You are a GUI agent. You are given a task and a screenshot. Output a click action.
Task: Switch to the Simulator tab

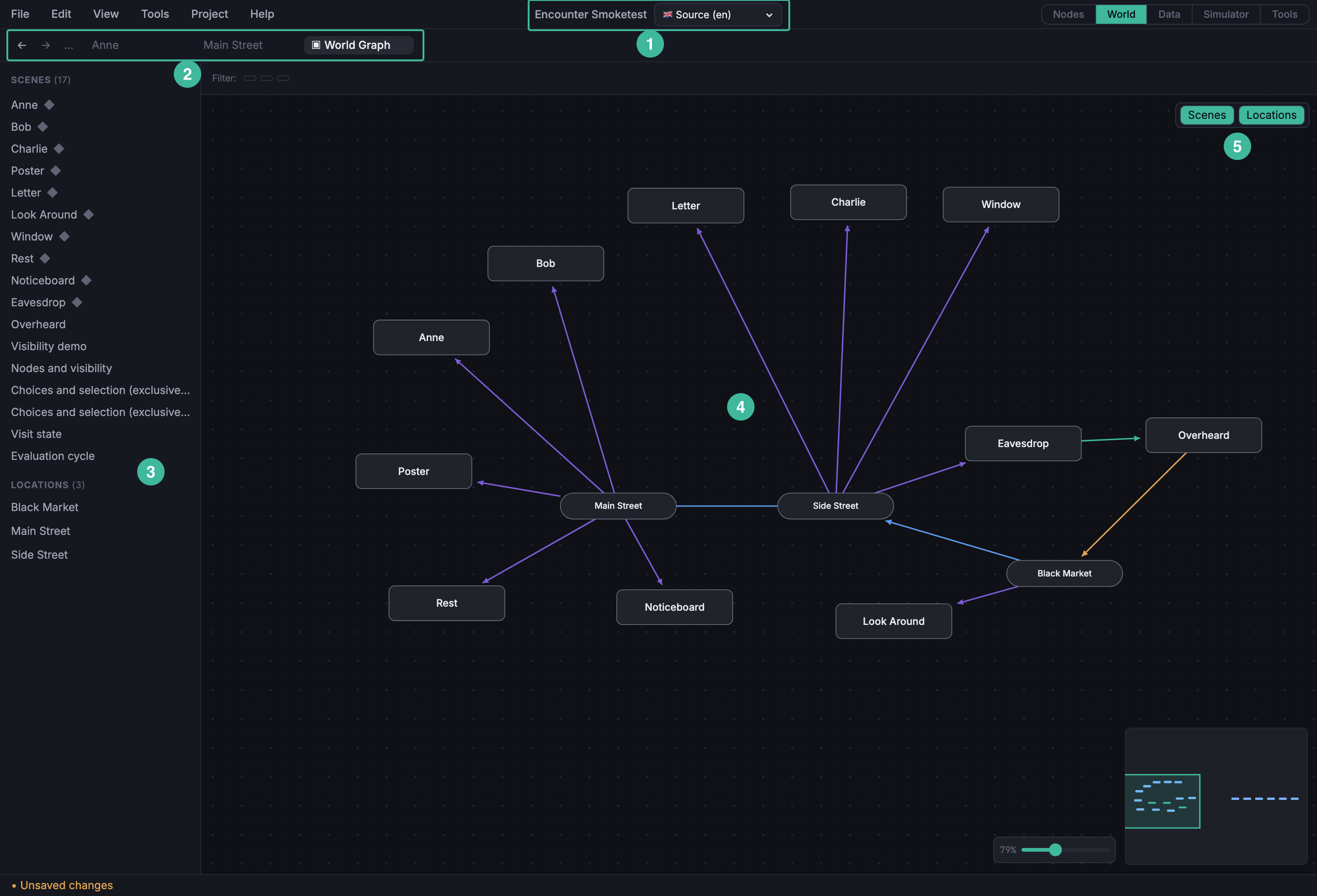(1226, 14)
